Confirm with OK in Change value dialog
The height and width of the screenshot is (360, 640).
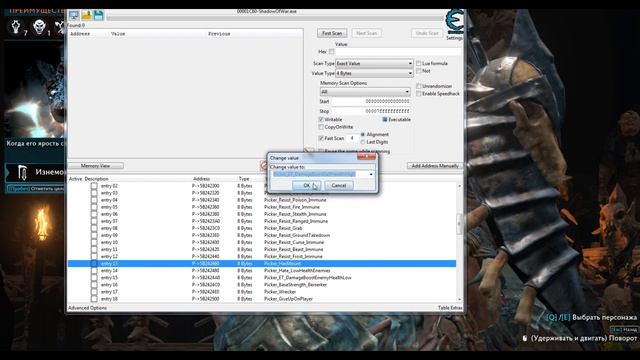click(307, 185)
